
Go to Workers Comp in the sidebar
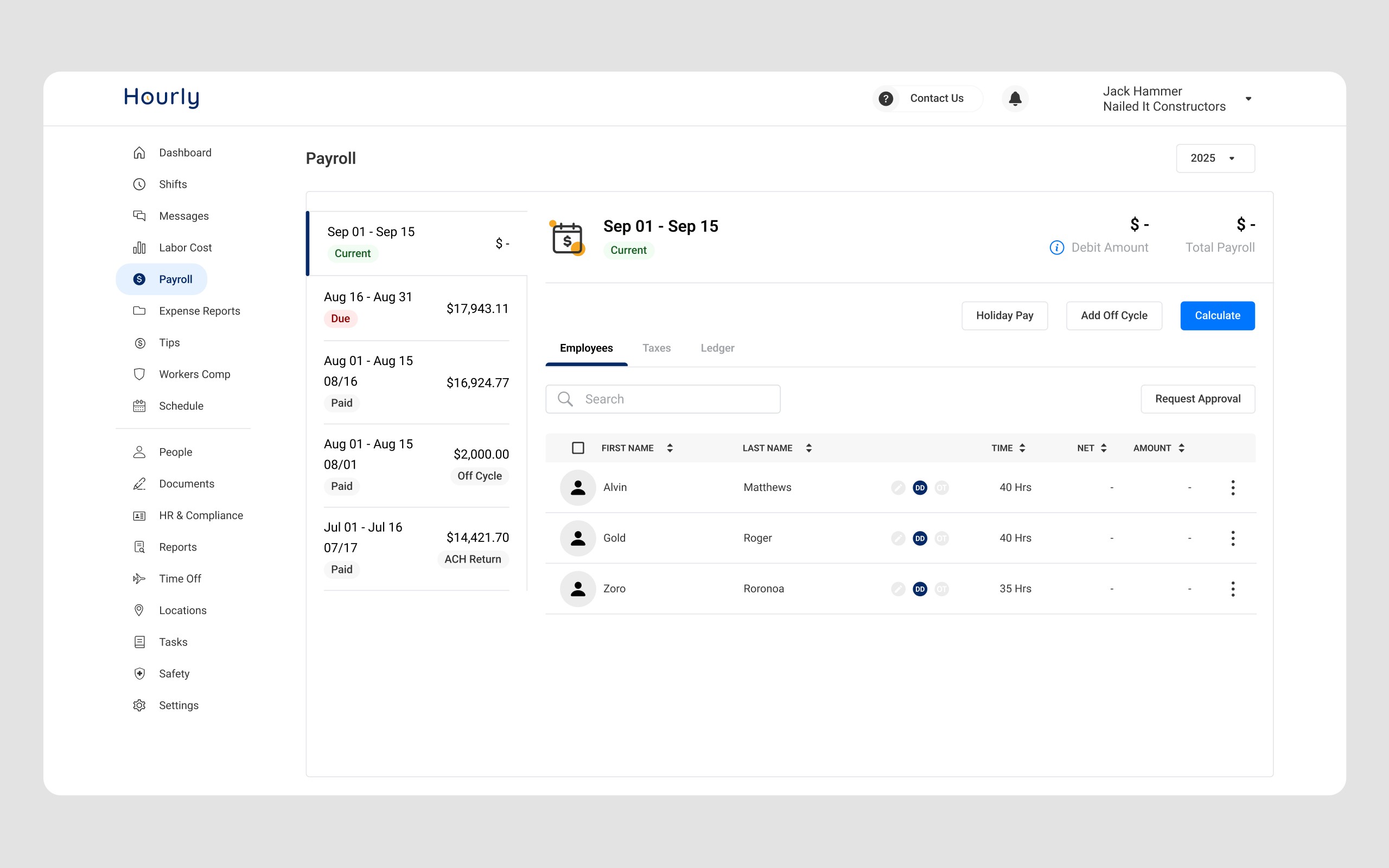(x=194, y=374)
